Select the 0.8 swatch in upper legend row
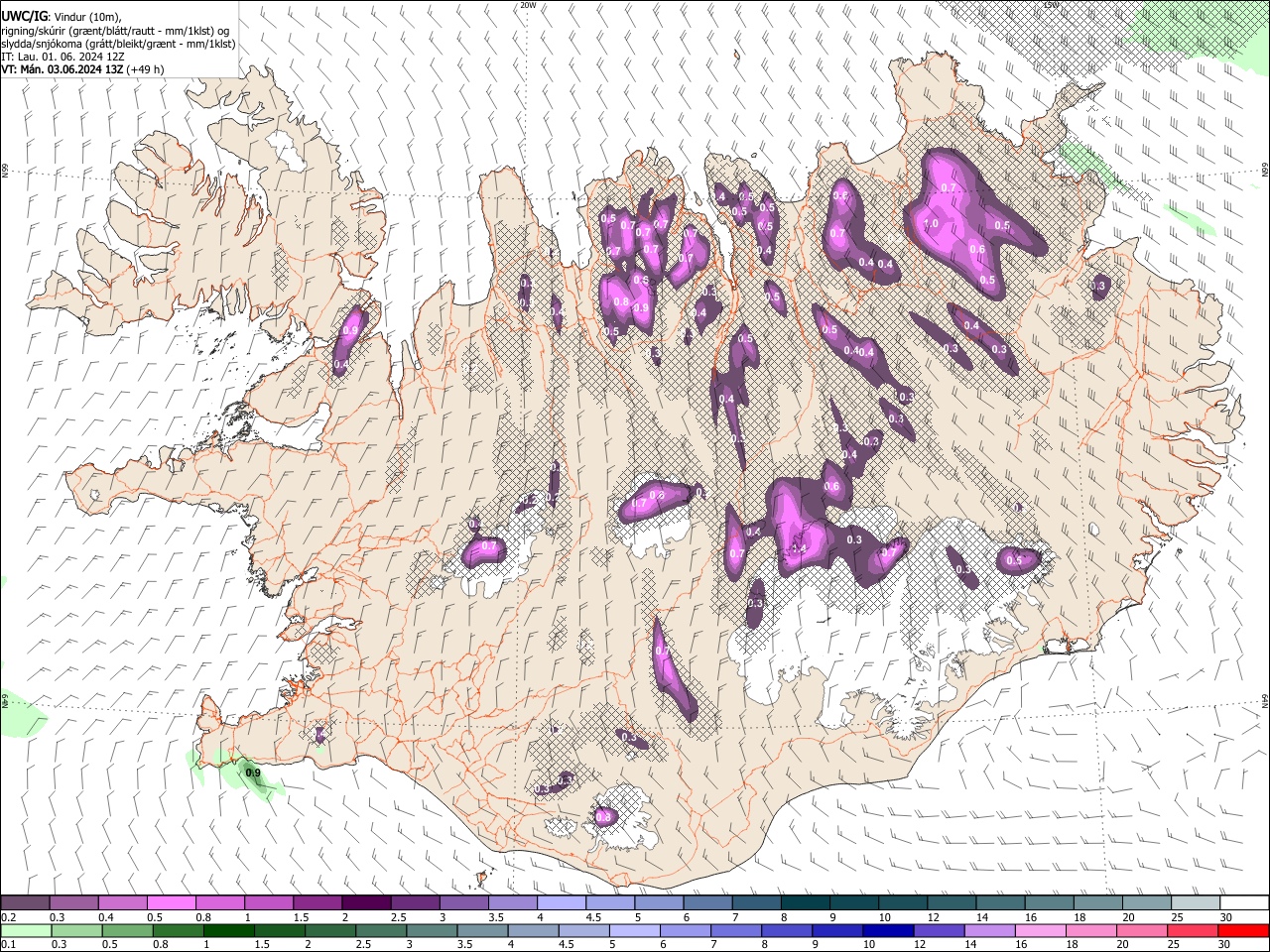This screenshot has height=952, width=1270. [219, 902]
